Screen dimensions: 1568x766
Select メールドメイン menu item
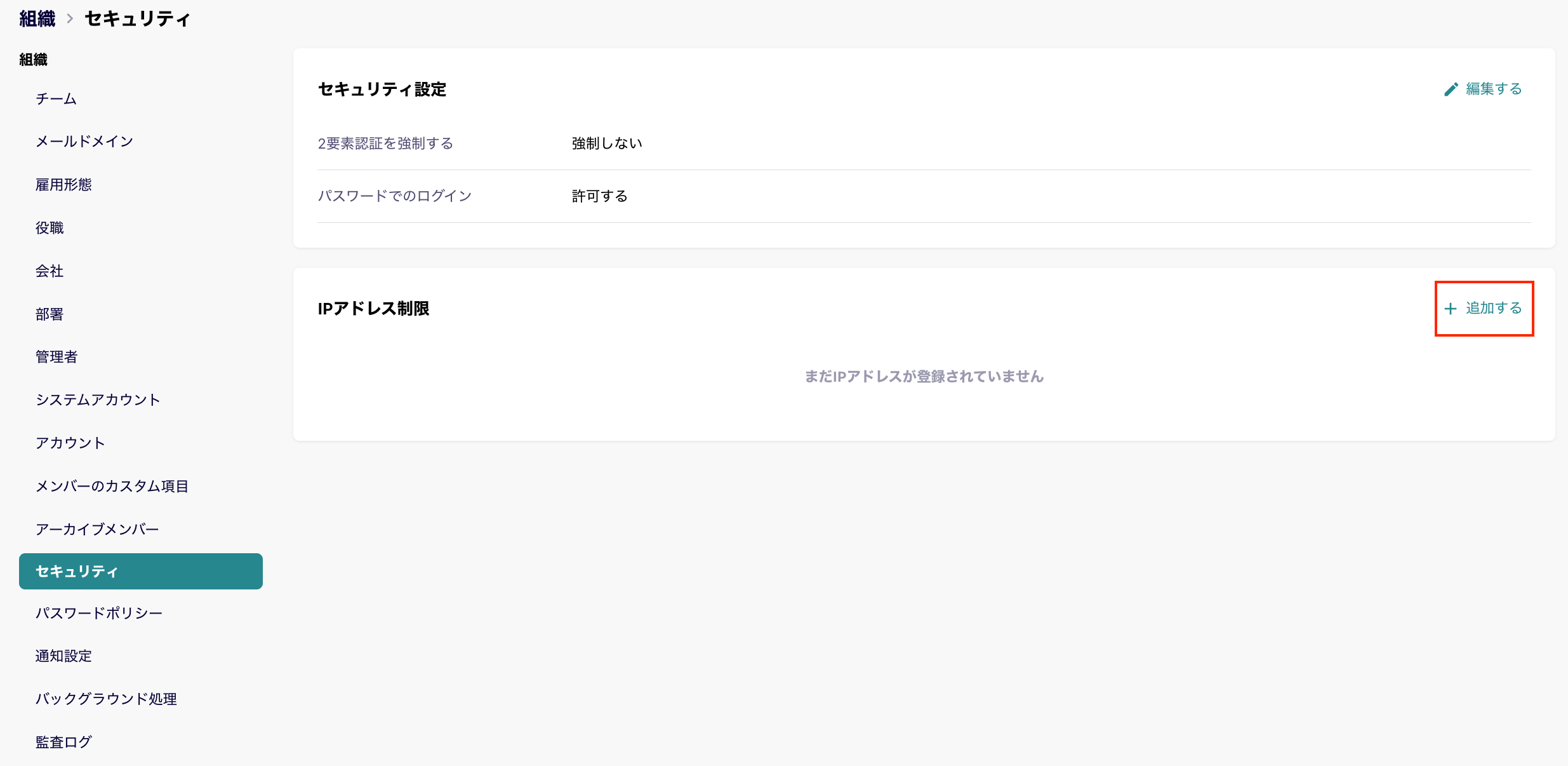[x=84, y=141]
